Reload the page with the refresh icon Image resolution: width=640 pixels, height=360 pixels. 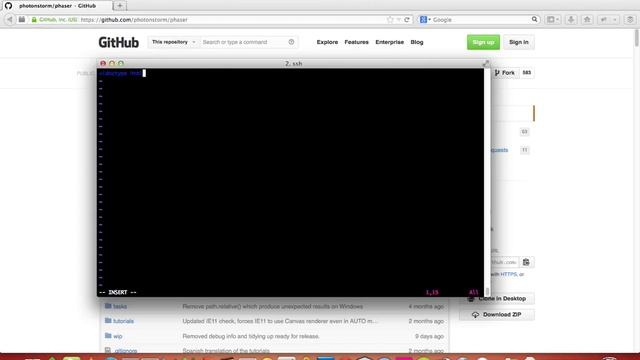pyautogui.click(x=407, y=20)
